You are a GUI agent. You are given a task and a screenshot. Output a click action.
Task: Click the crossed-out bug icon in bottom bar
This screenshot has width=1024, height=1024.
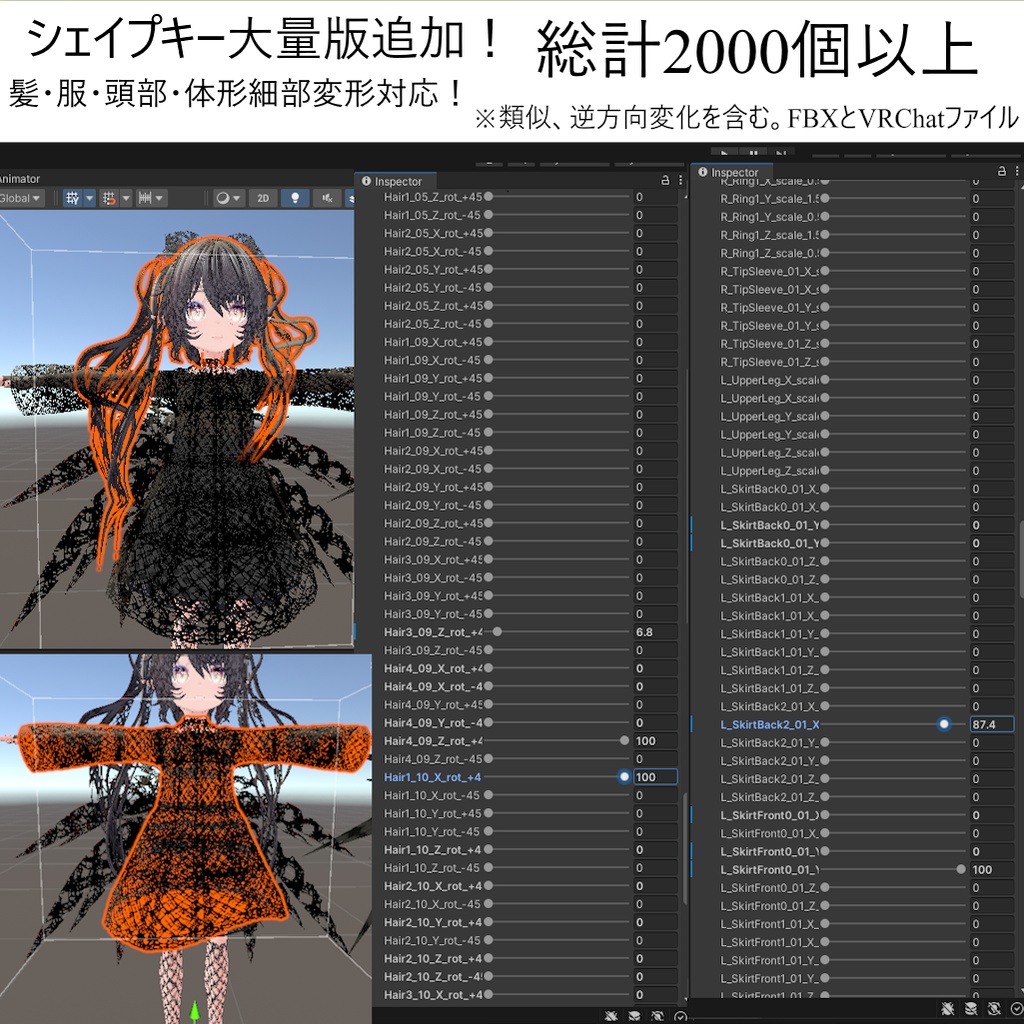pos(947,1008)
